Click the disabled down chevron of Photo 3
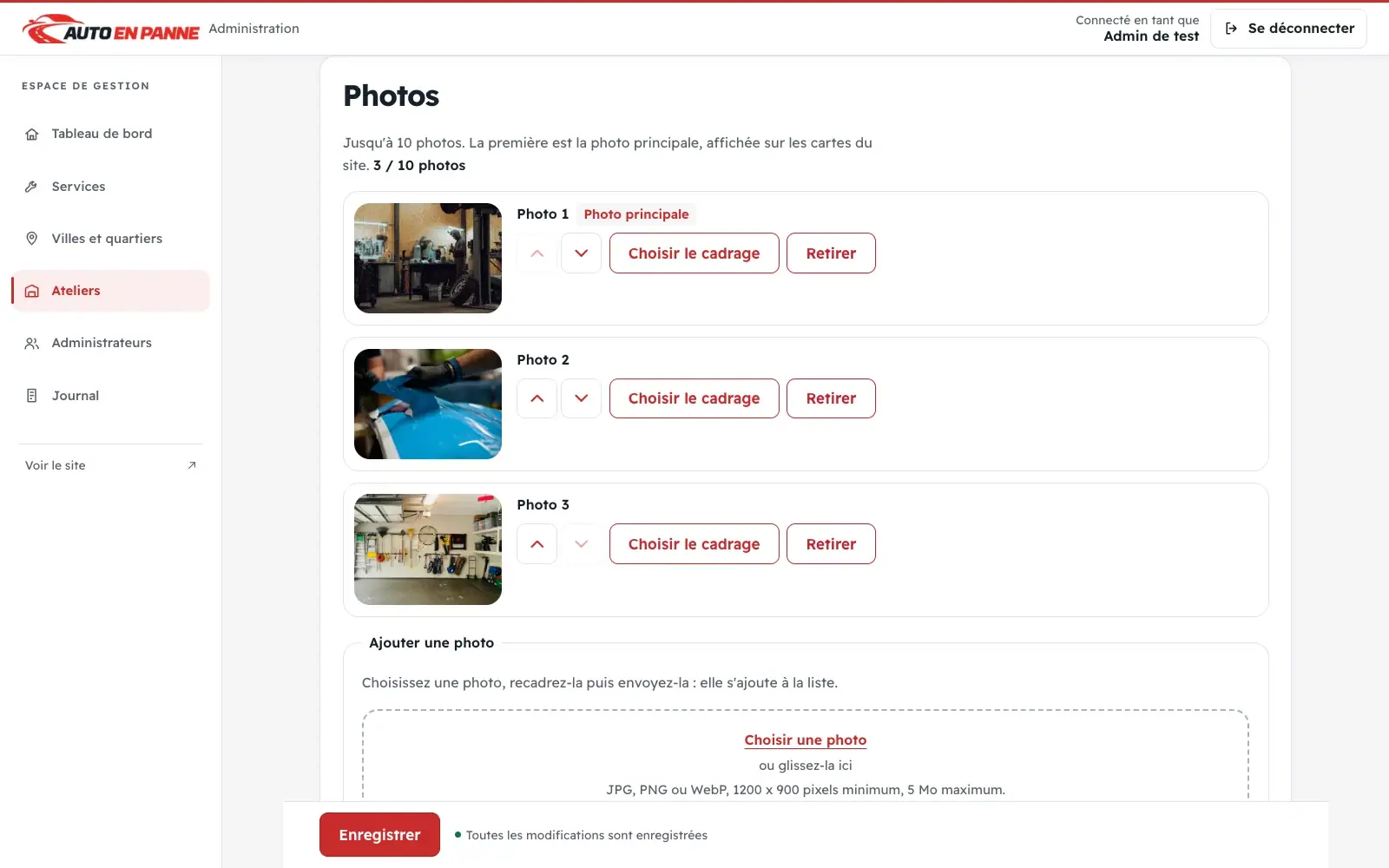 (x=582, y=544)
